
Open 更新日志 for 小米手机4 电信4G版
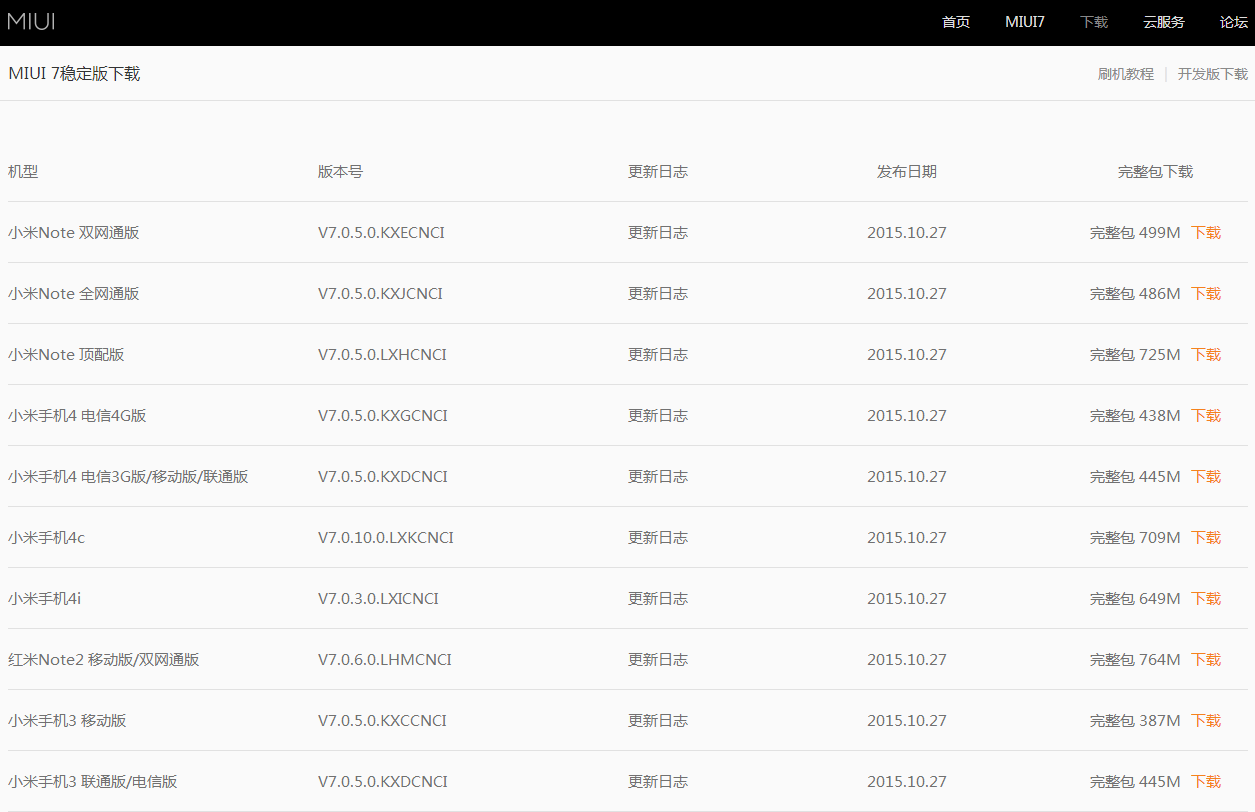(658, 416)
